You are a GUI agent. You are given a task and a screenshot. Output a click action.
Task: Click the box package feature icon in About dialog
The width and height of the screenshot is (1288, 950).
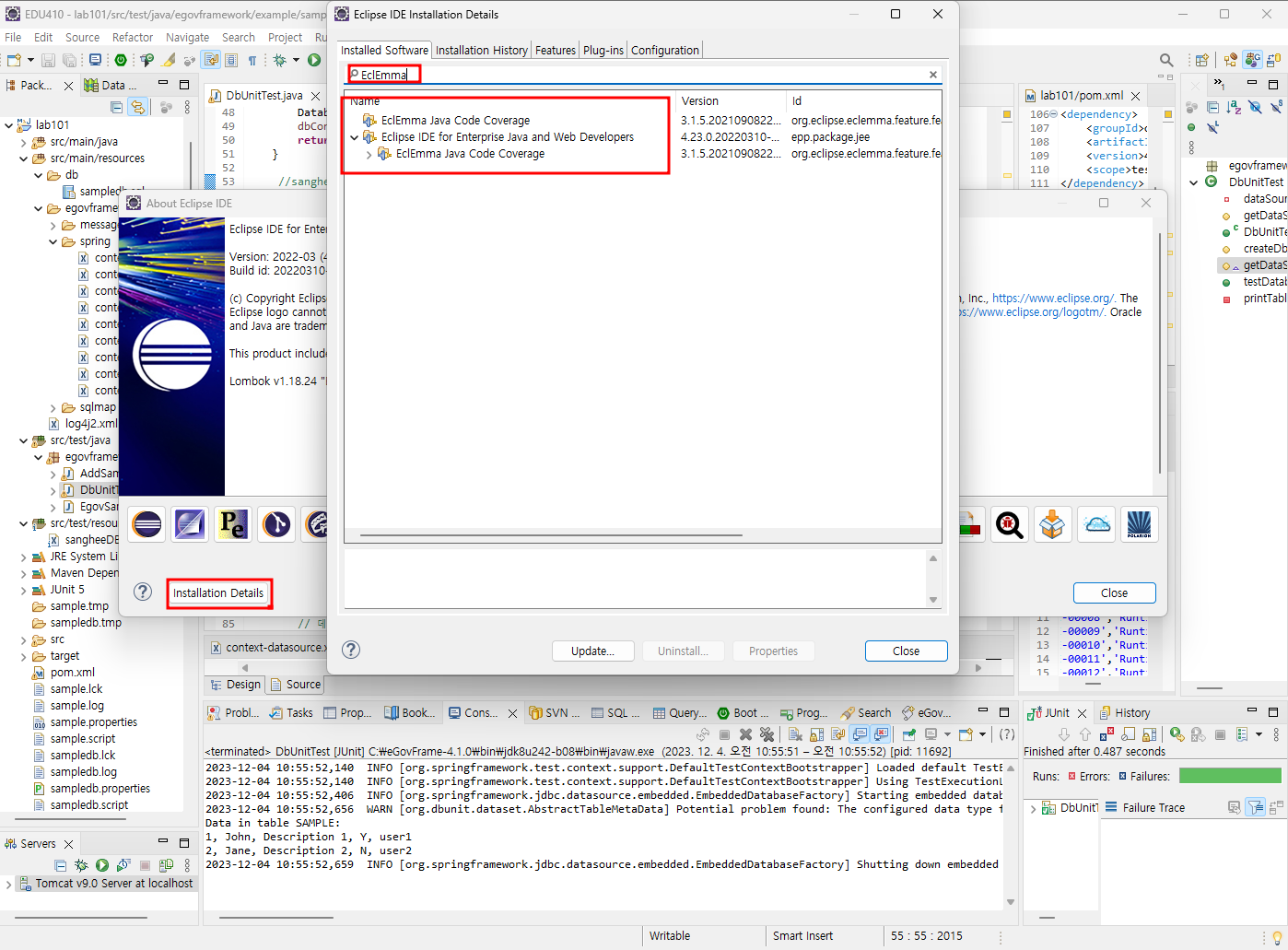(1052, 524)
